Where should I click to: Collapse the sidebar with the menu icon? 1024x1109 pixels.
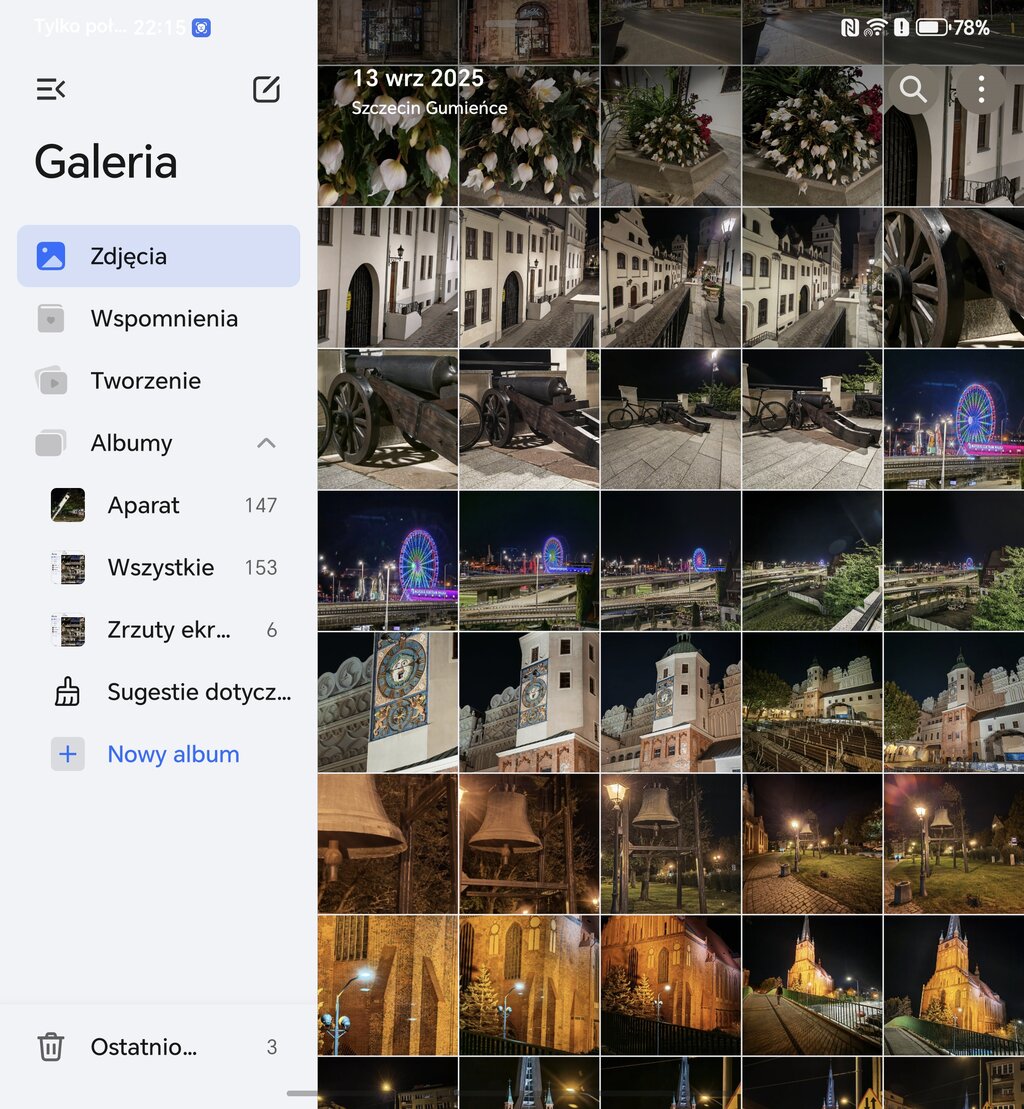coord(51,90)
